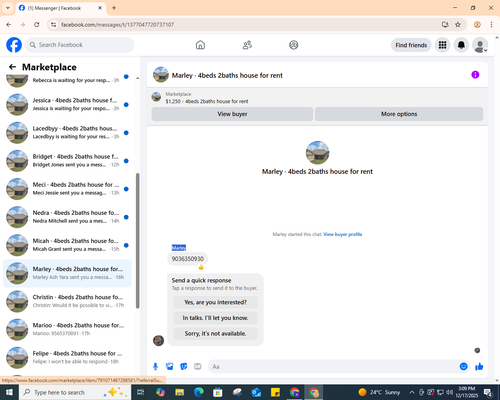
Task: Show hidden system tray icons
Action: (x=412, y=392)
